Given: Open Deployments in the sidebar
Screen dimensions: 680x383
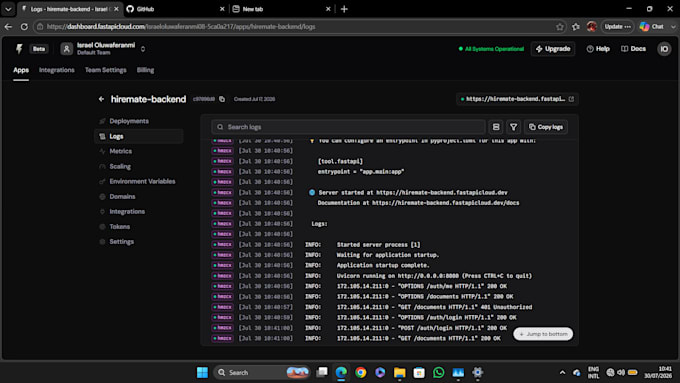Looking at the screenshot, I should [129, 121].
